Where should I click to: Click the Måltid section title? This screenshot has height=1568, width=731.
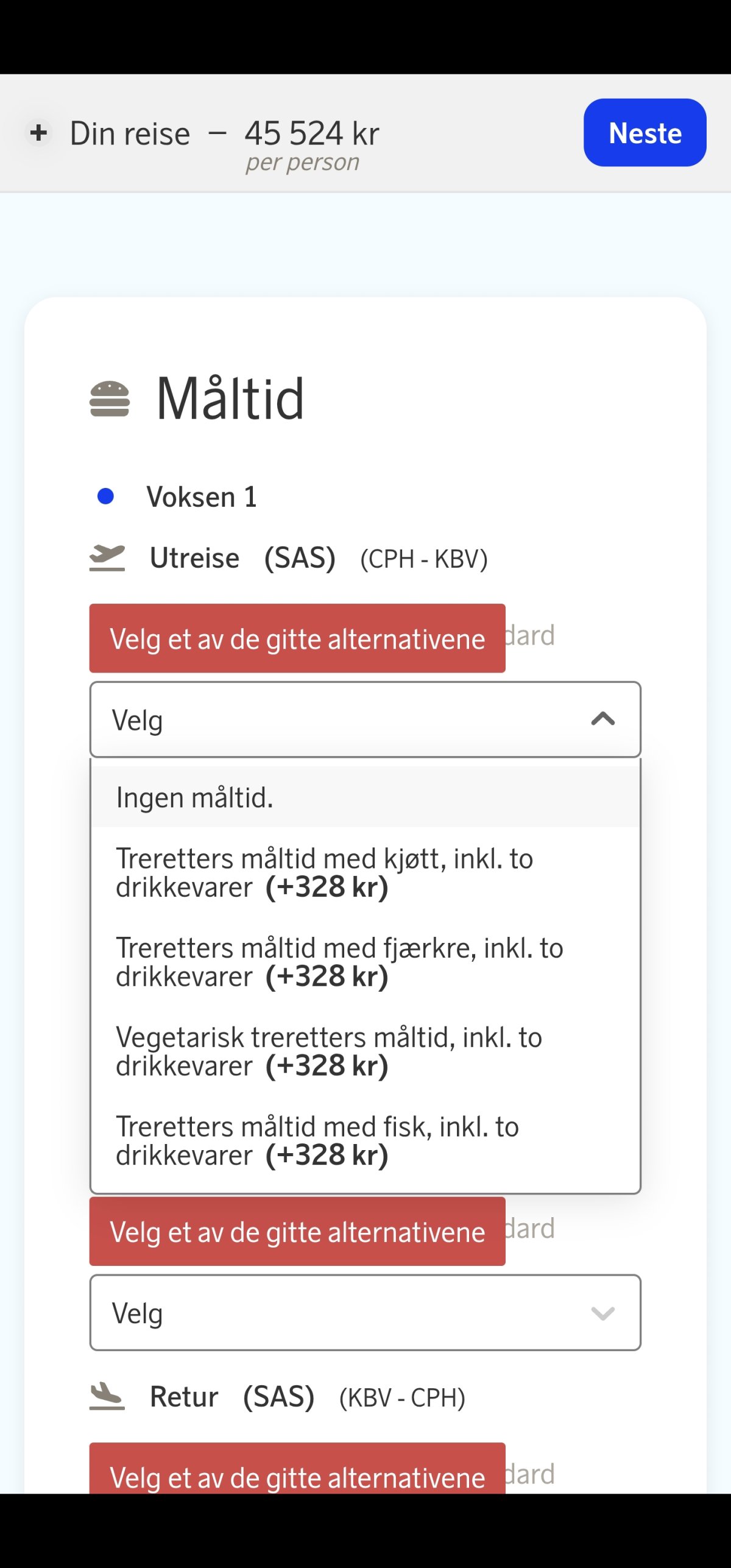[x=230, y=399]
